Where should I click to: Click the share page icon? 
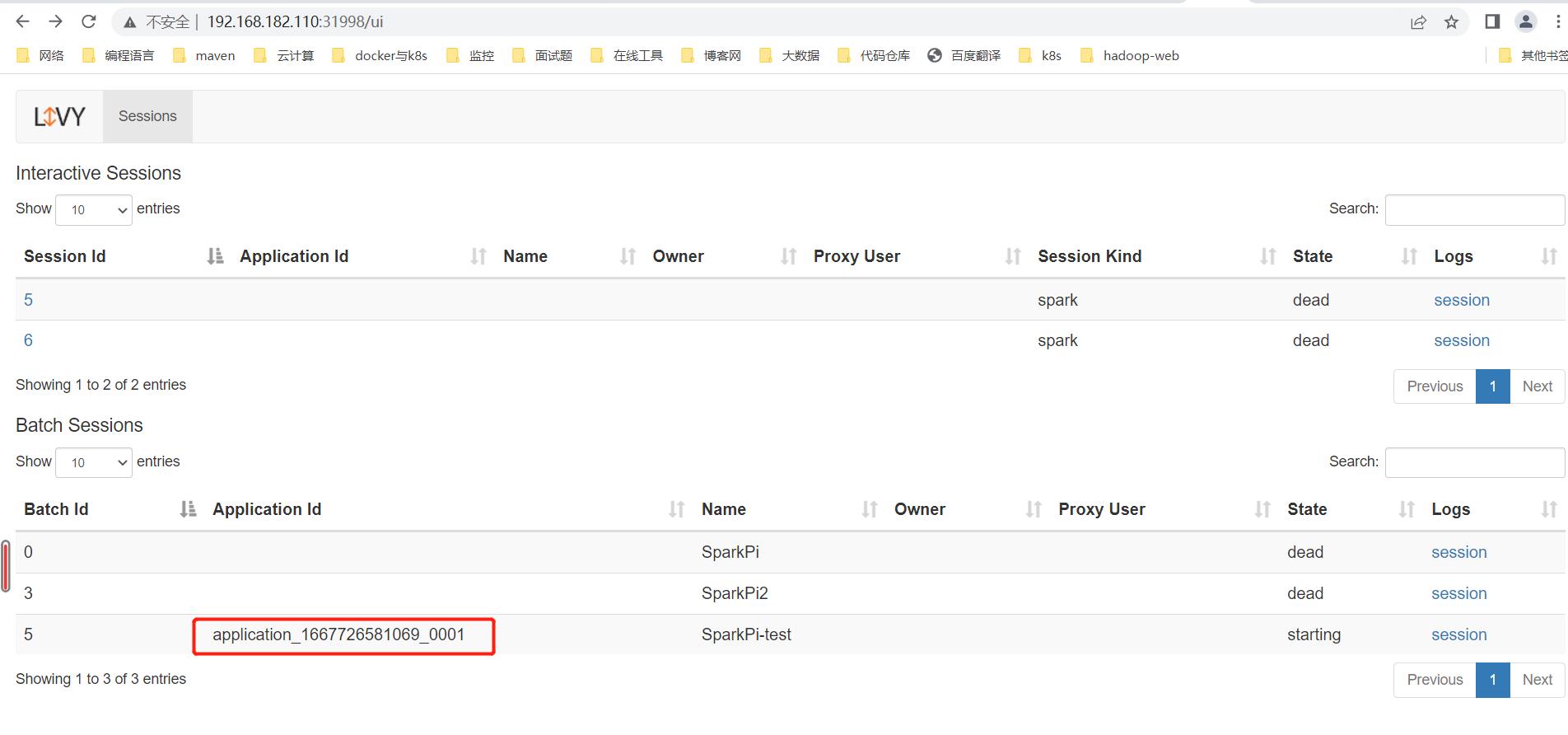[1418, 22]
